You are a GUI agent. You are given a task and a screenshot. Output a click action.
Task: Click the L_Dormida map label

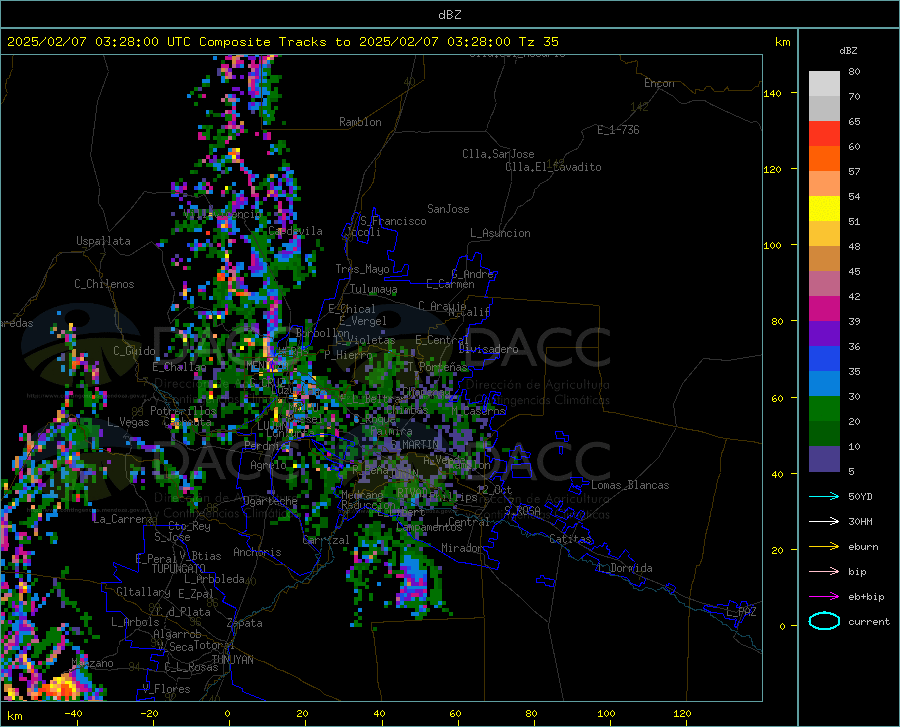(x=624, y=568)
